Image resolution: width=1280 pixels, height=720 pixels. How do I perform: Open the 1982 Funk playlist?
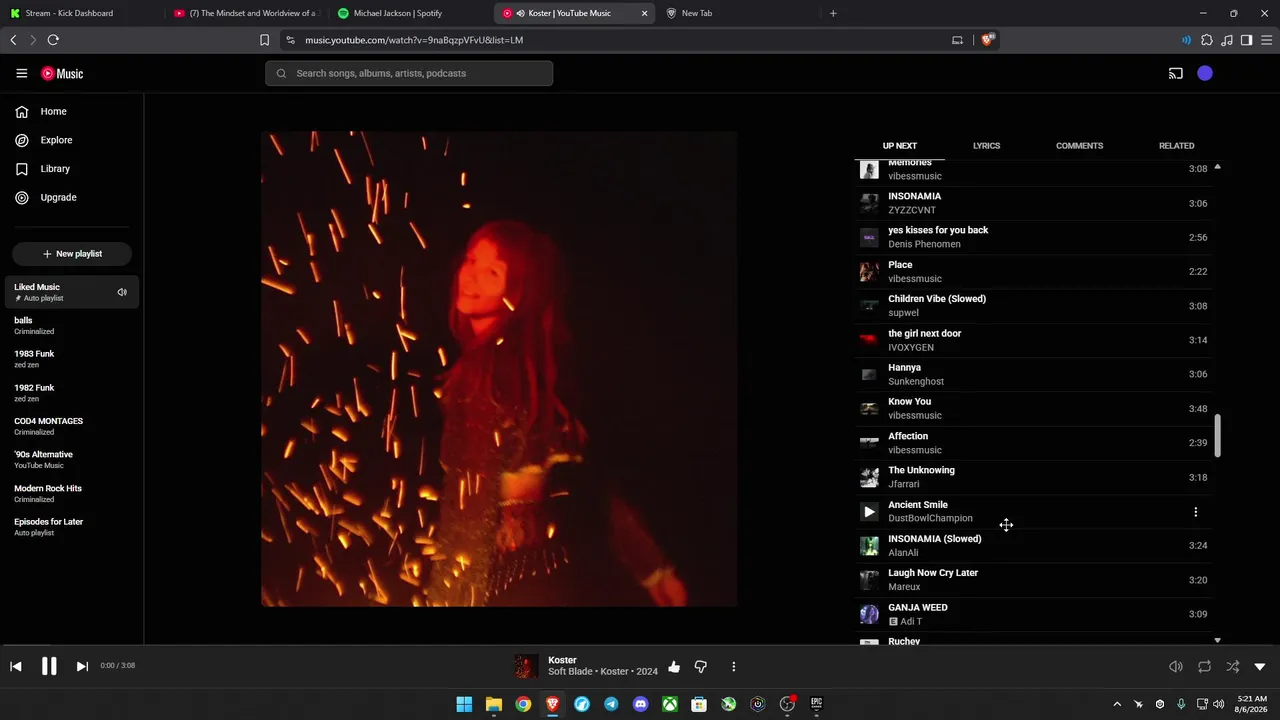tap(72, 393)
